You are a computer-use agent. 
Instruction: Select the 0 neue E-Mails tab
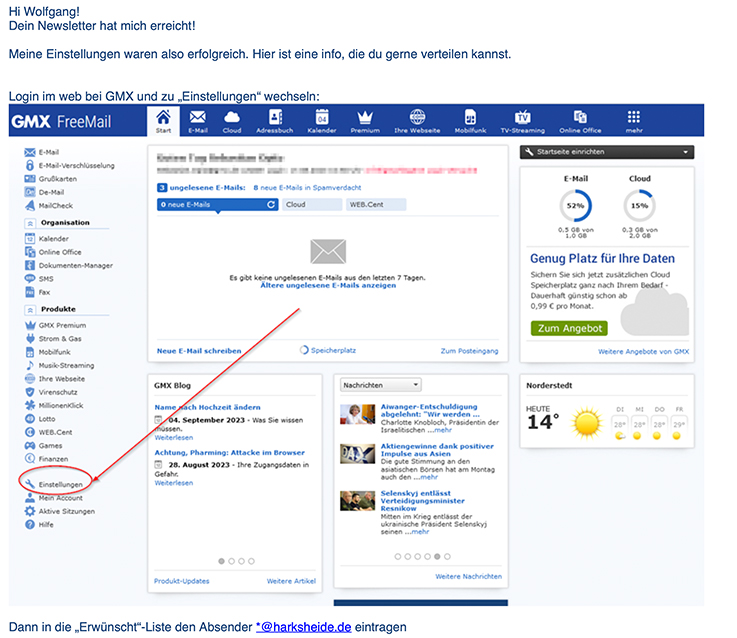pyautogui.click(x=218, y=205)
